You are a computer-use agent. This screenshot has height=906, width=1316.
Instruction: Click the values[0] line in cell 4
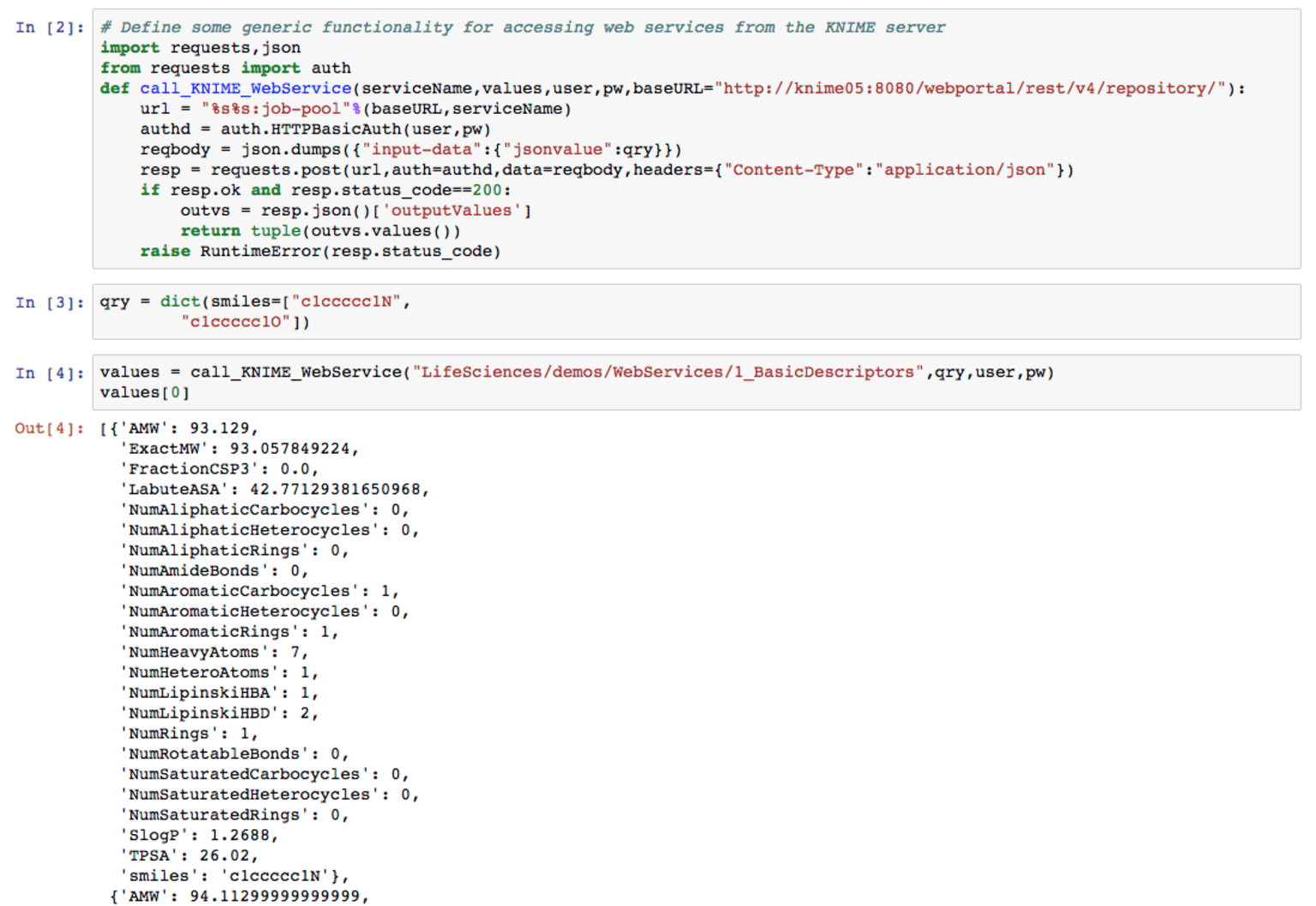coord(145,393)
